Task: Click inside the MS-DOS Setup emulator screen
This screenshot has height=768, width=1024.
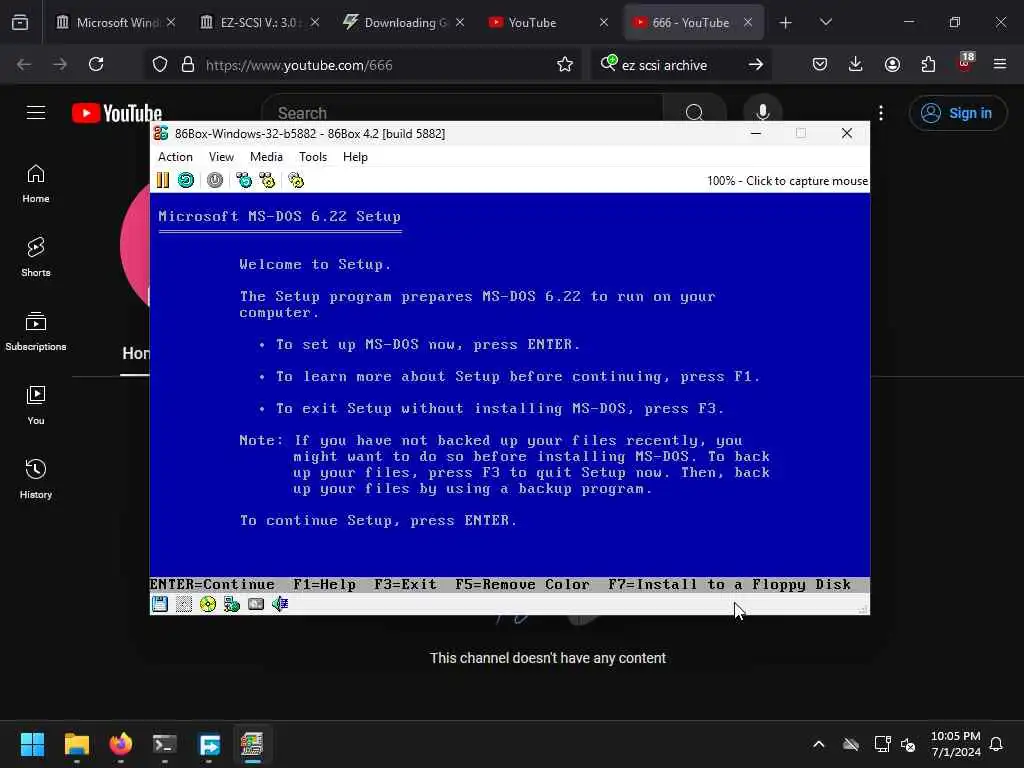Action: click(x=509, y=392)
